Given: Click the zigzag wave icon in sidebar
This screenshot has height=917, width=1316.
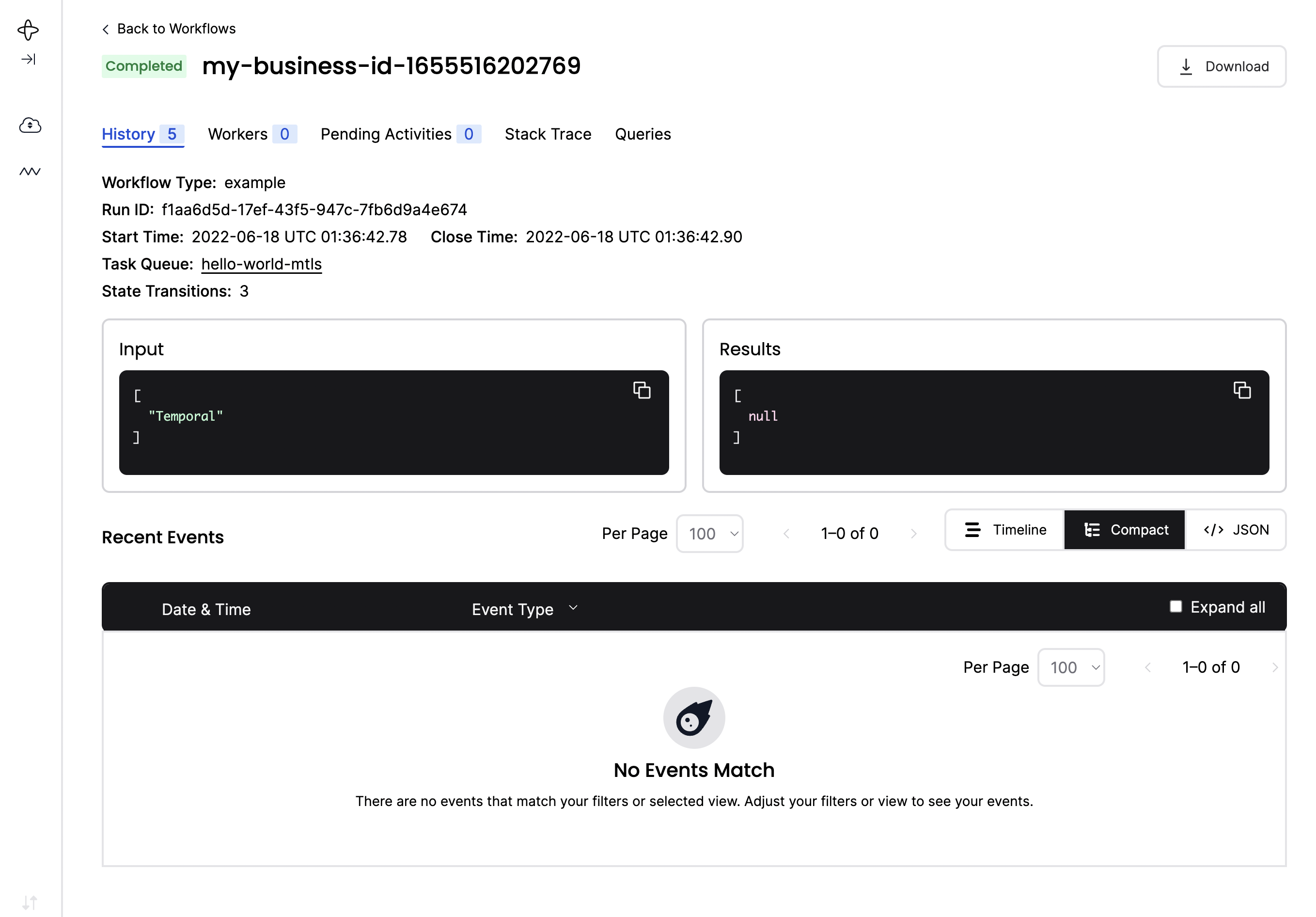Looking at the screenshot, I should tap(30, 171).
